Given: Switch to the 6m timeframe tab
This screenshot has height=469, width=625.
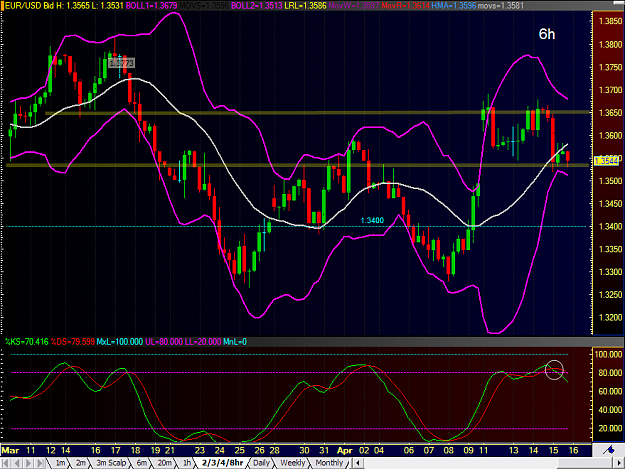Looking at the screenshot, I should (x=142, y=463).
